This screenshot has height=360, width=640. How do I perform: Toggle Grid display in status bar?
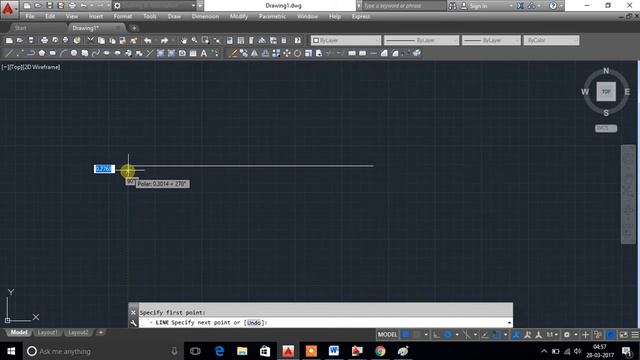pyautogui.click(x=406, y=335)
